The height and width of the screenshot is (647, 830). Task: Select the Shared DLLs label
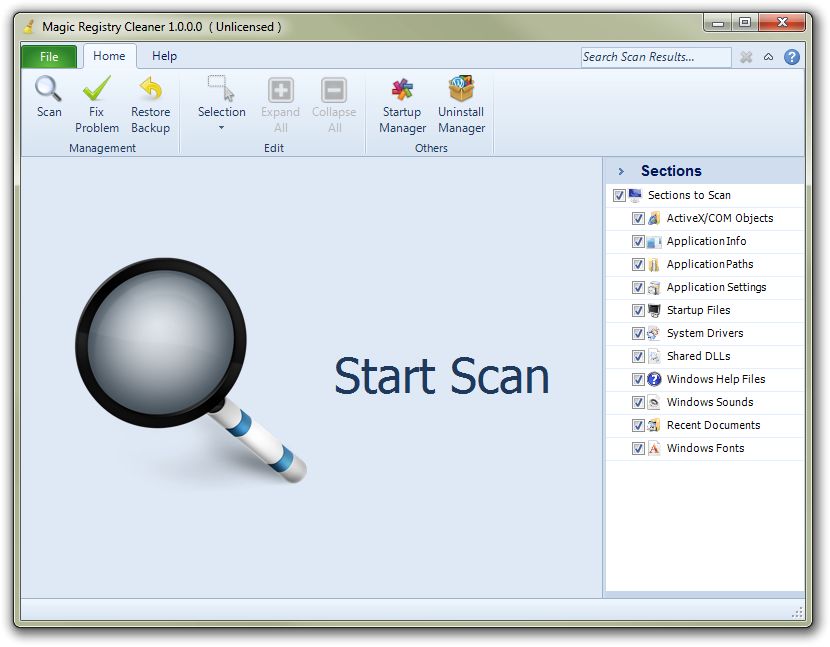point(698,356)
